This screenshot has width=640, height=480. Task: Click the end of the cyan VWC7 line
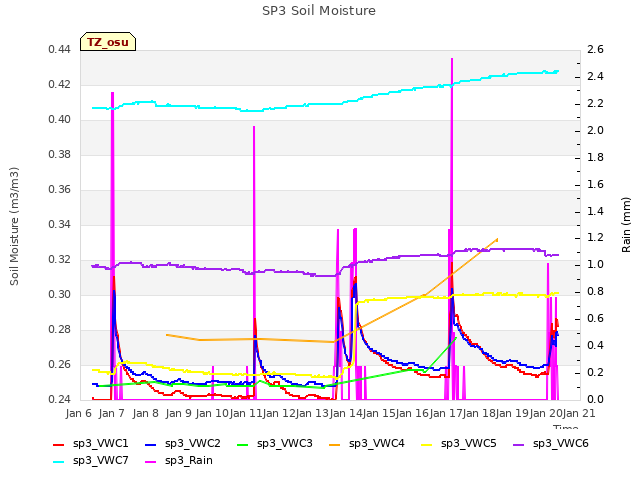click(558, 71)
